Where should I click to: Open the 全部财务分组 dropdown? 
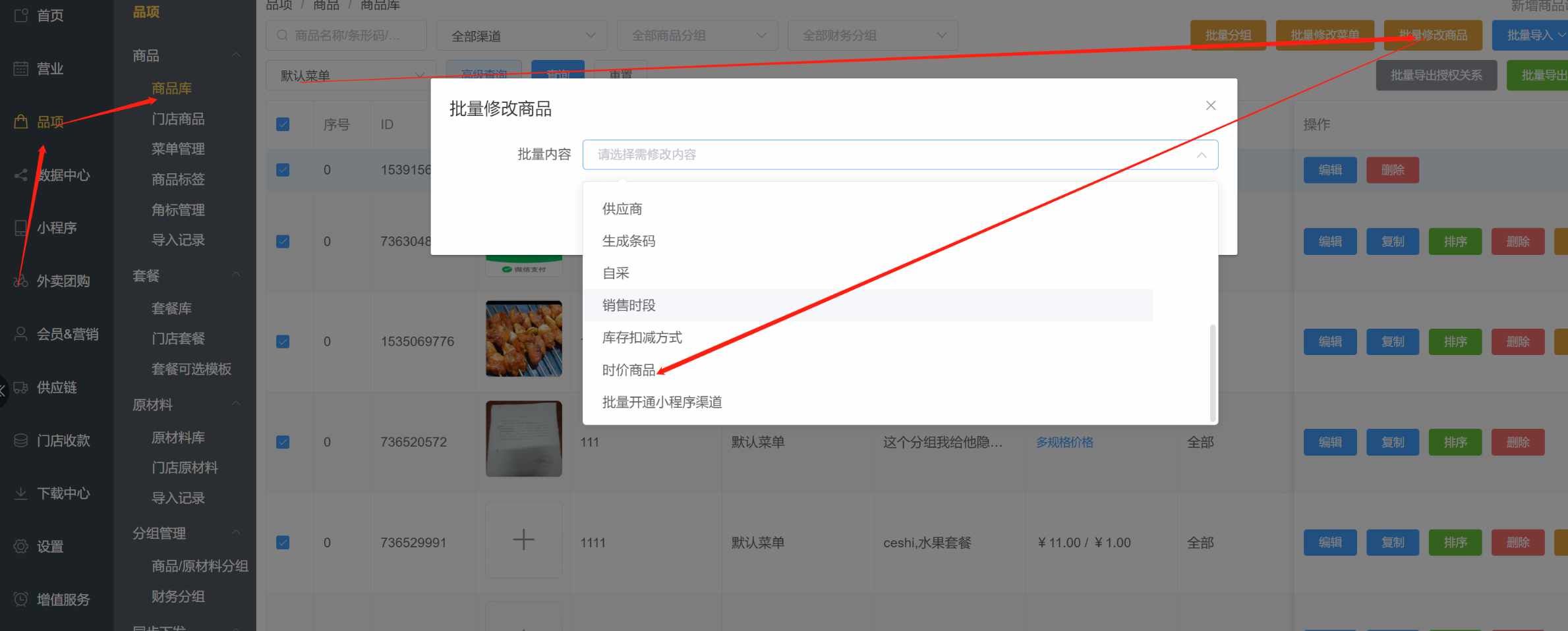pos(873,36)
